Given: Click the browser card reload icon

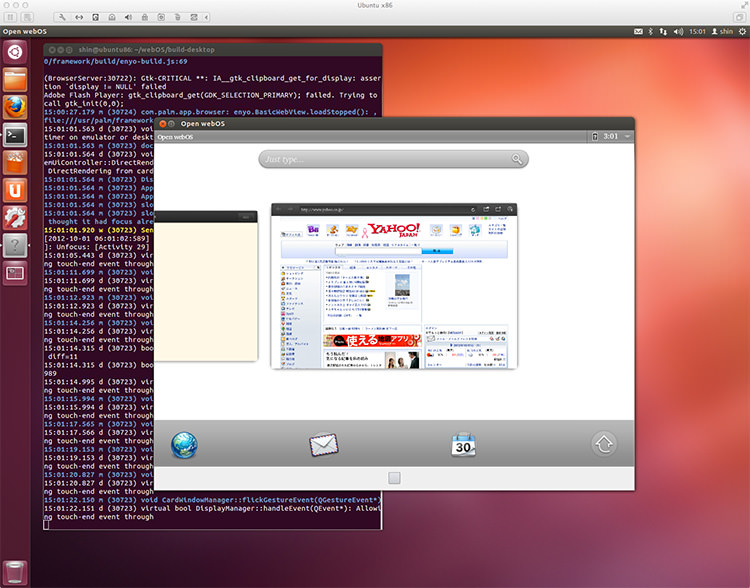Looking at the screenshot, I should tap(473, 210).
